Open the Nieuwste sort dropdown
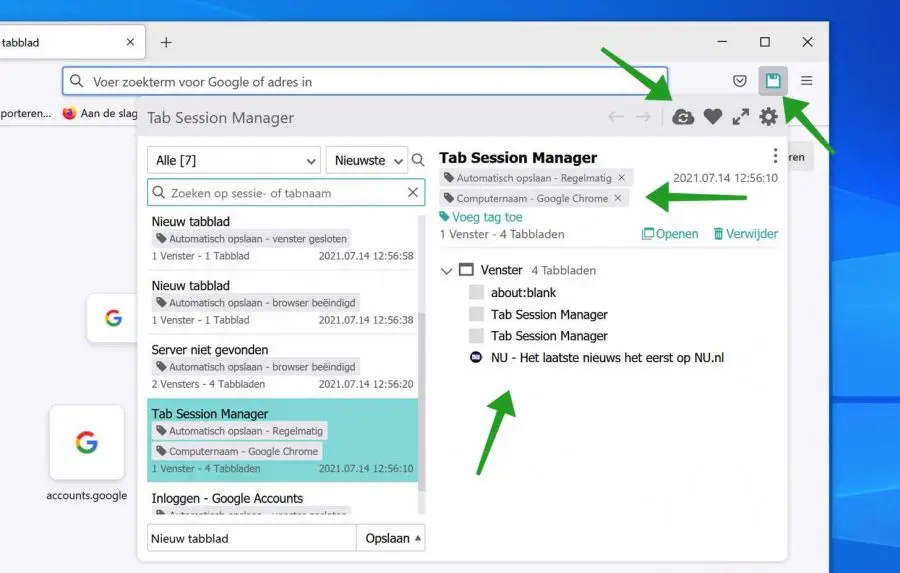Image resolution: width=900 pixels, height=573 pixels. [x=367, y=160]
